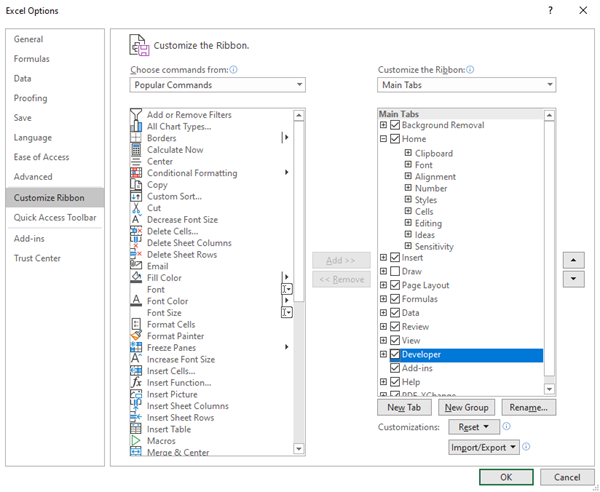Screen dimensions: 600x492
Task: Click the info icon next to Import/Export
Action: point(526,446)
